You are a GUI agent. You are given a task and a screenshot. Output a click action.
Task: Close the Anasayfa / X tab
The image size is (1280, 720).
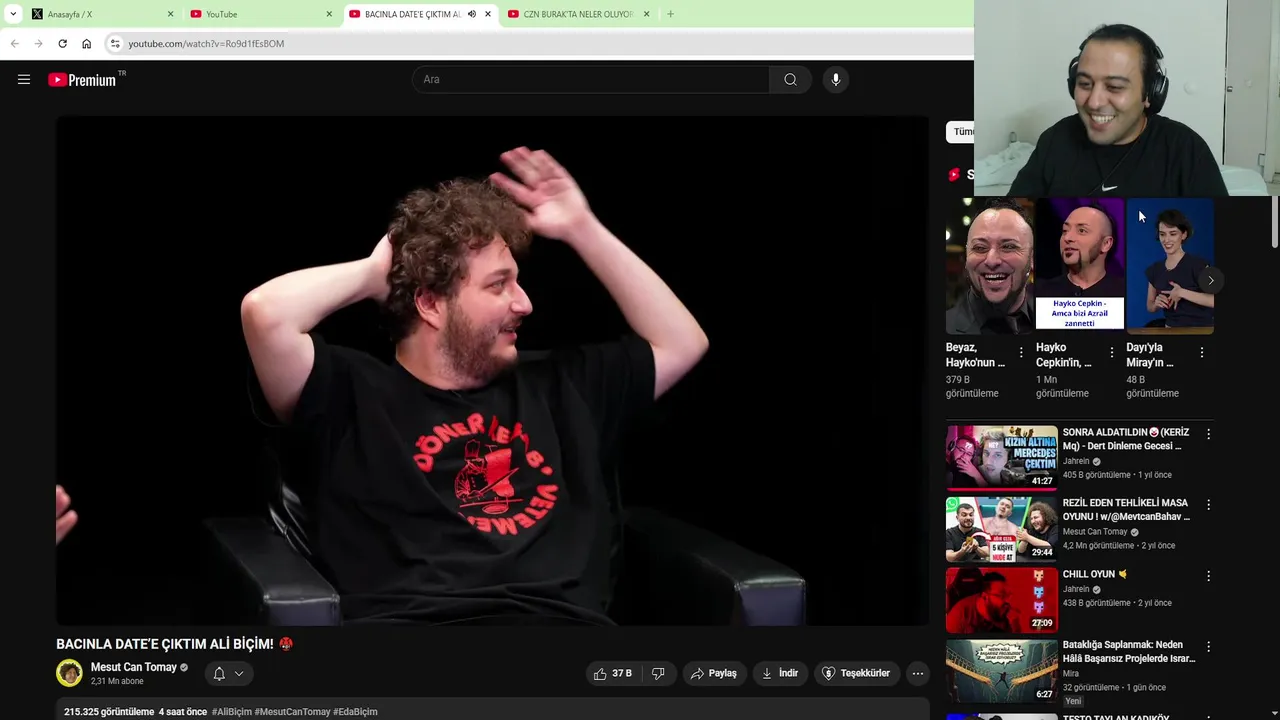pos(170,14)
